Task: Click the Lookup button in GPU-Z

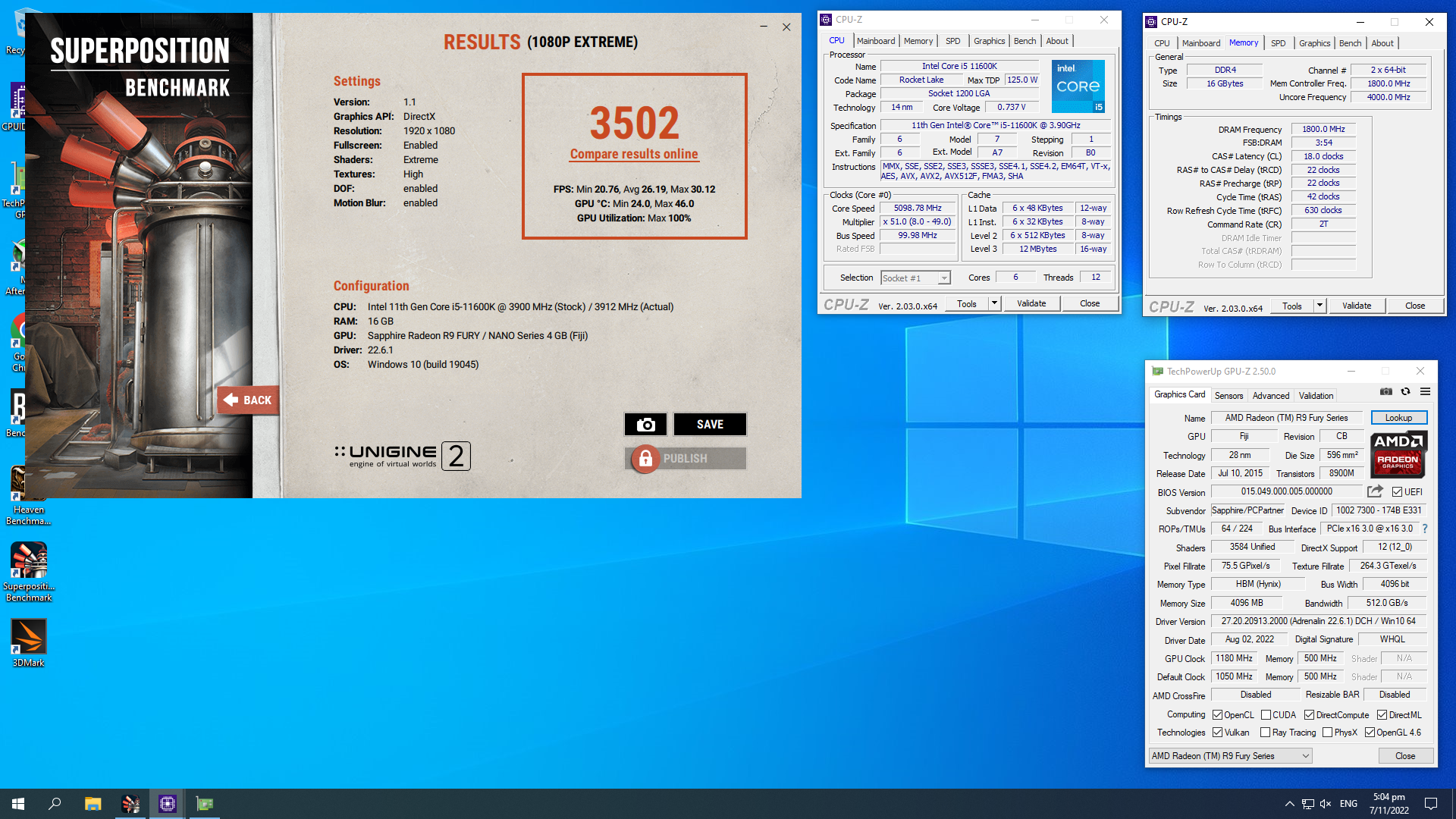Action: (1398, 418)
